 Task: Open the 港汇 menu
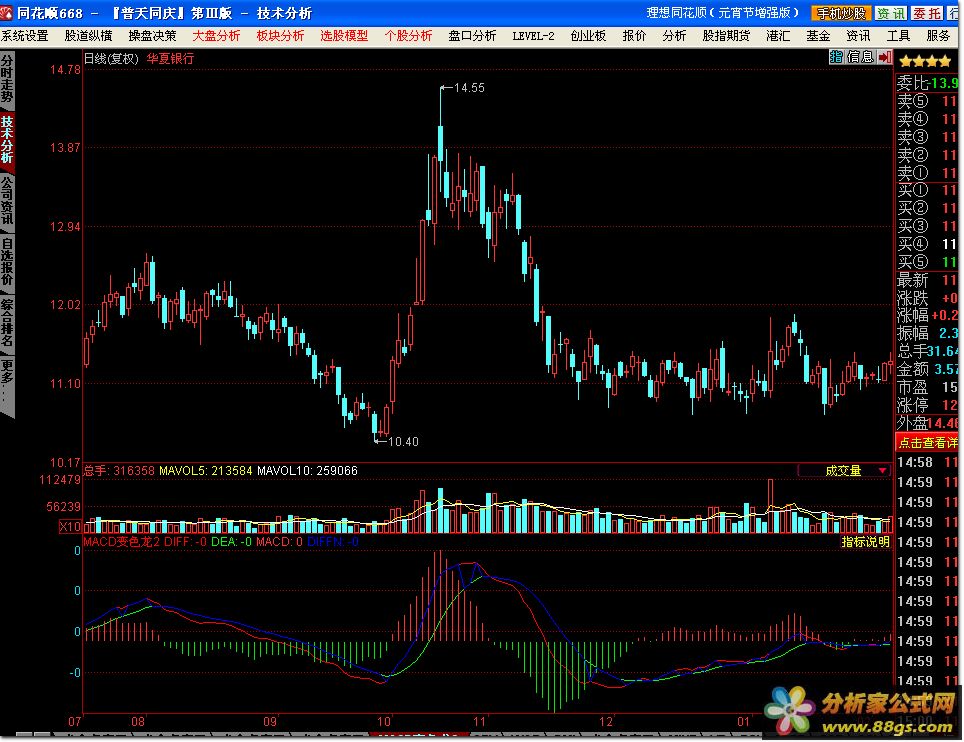778,36
